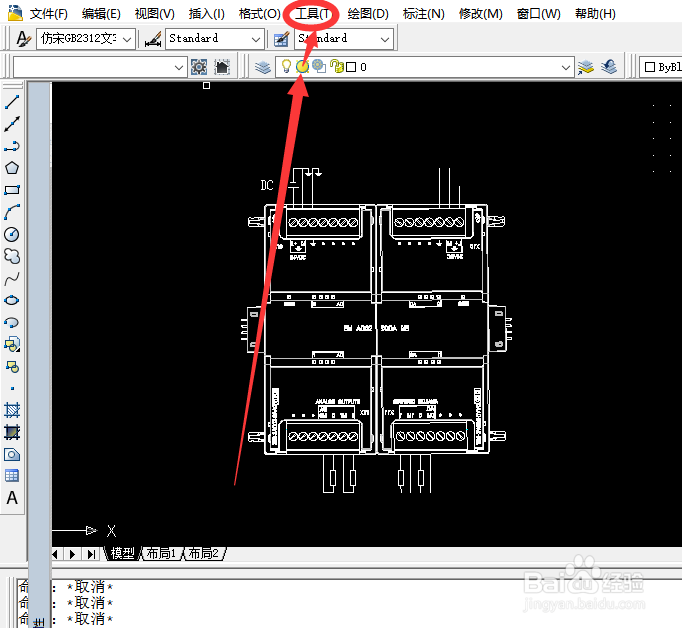The image size is (682, 628).
Task: Open the 绘图(D) menu
Action: (368, 14)
